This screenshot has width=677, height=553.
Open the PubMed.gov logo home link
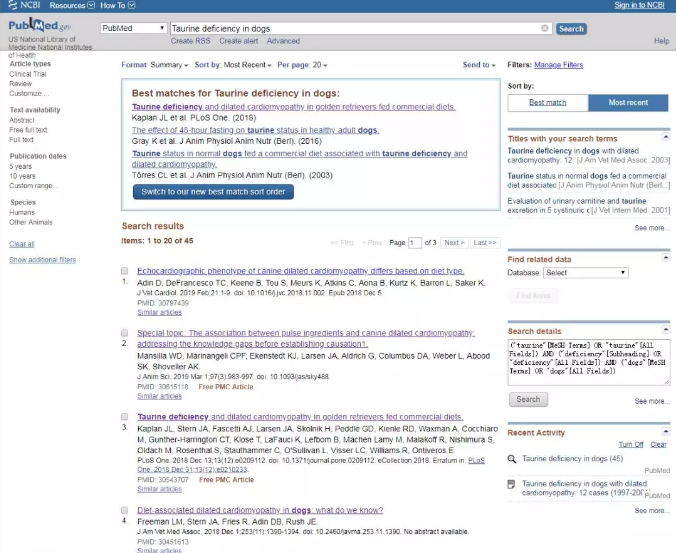(x=39, y=25)
